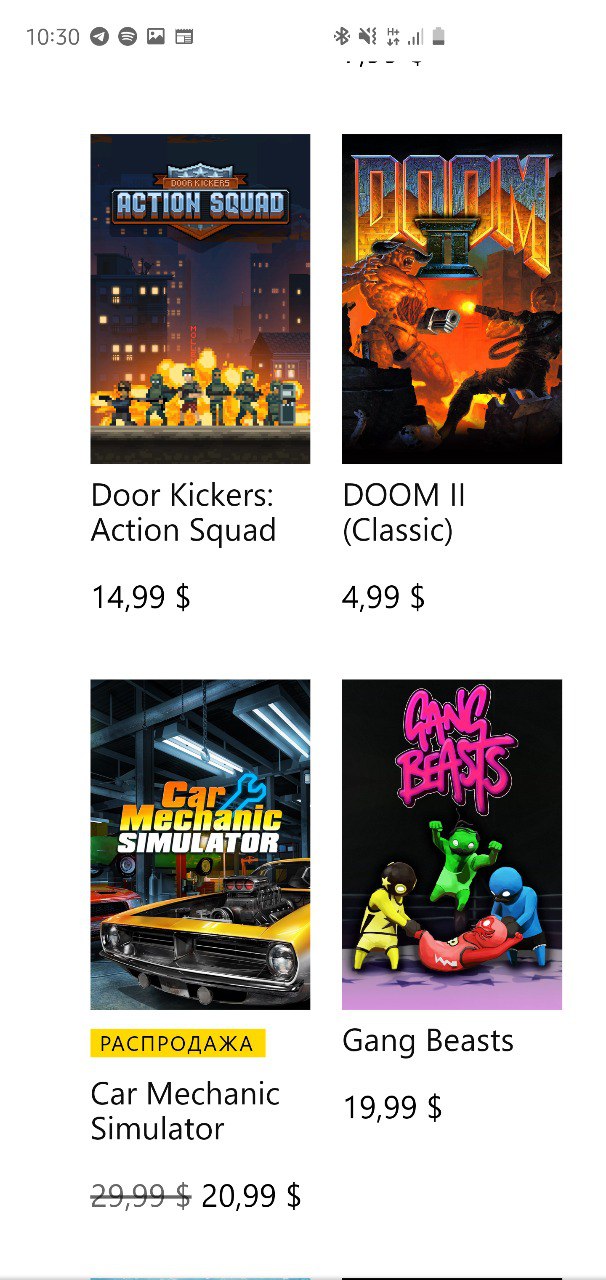Open the Car Mechanic Simulator title link
Viewport: 606px width, 1280px height.
[x=185, y=1111]
